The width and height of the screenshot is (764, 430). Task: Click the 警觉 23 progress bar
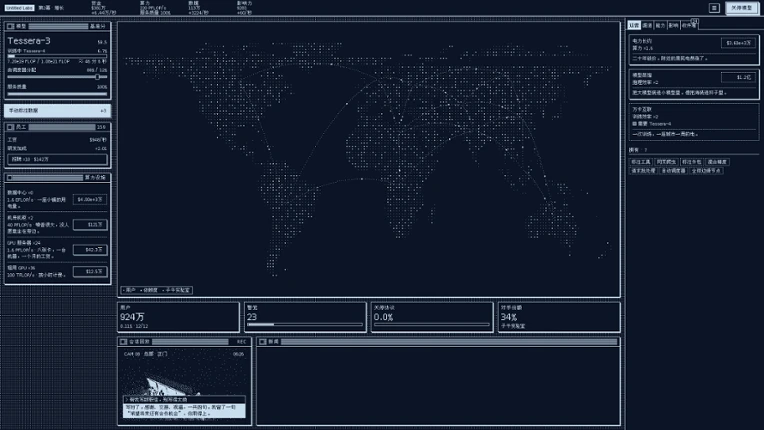[305, 324]
